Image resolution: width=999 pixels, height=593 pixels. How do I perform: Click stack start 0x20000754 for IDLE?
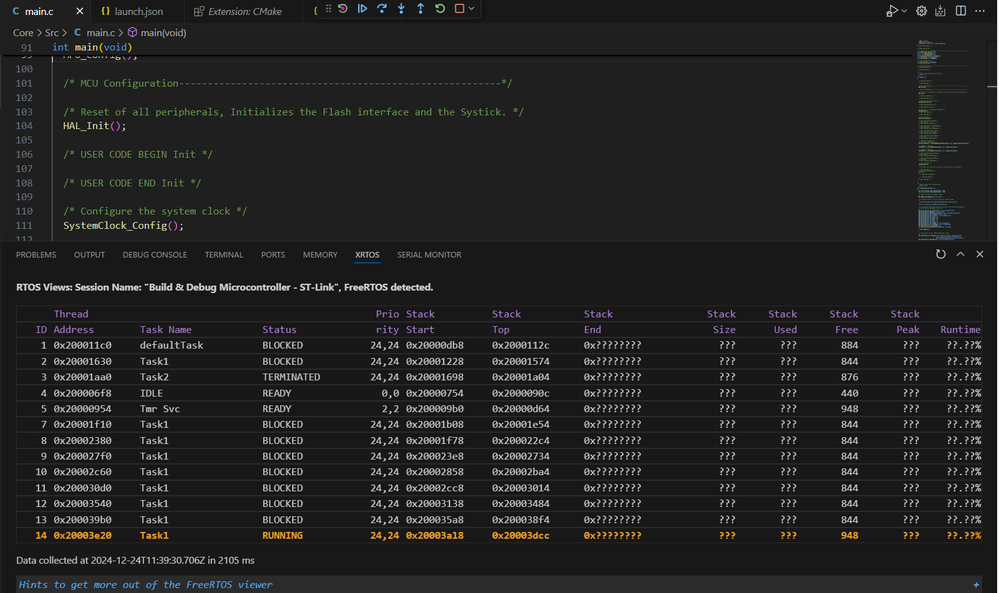pyautogui.click(x=435, y=393)
